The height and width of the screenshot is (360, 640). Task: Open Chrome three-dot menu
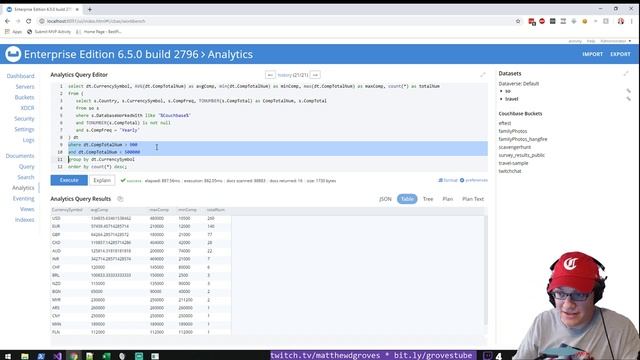(x=632, y=21)
